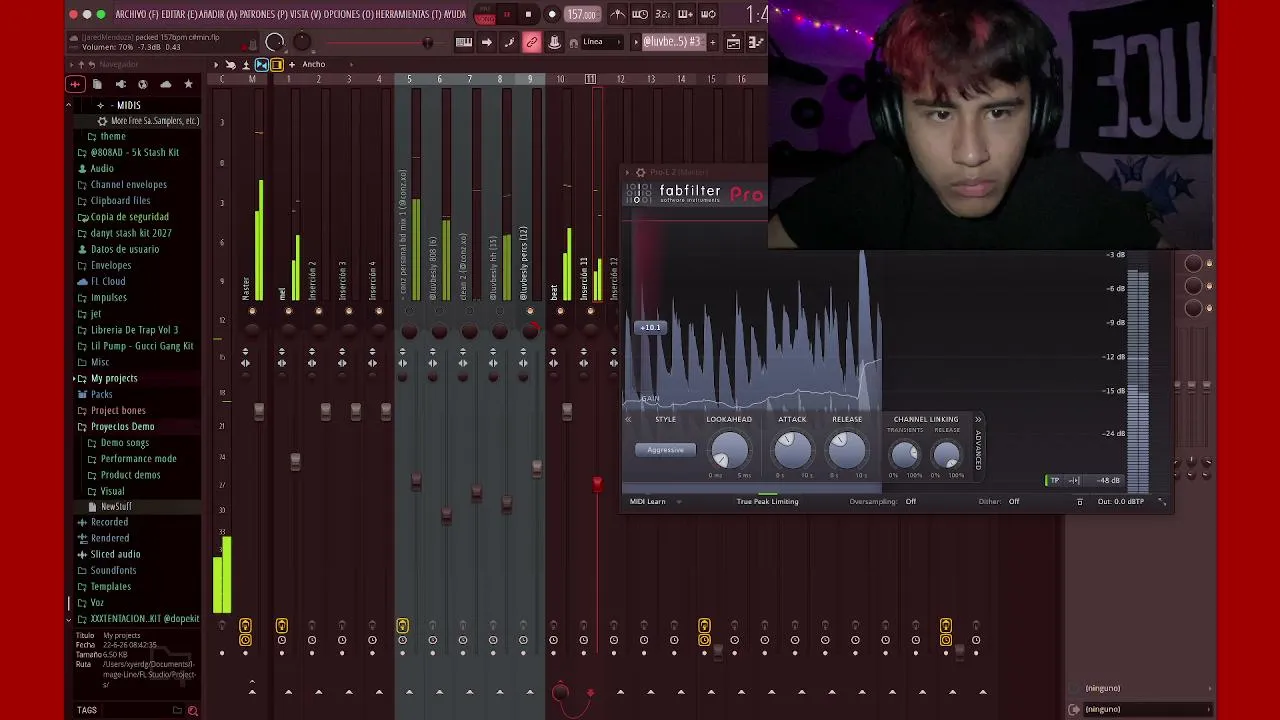Open the XXXTENTACION KIT @dopekit folder
Screen dimensions: 1280x720
(145, 619)
